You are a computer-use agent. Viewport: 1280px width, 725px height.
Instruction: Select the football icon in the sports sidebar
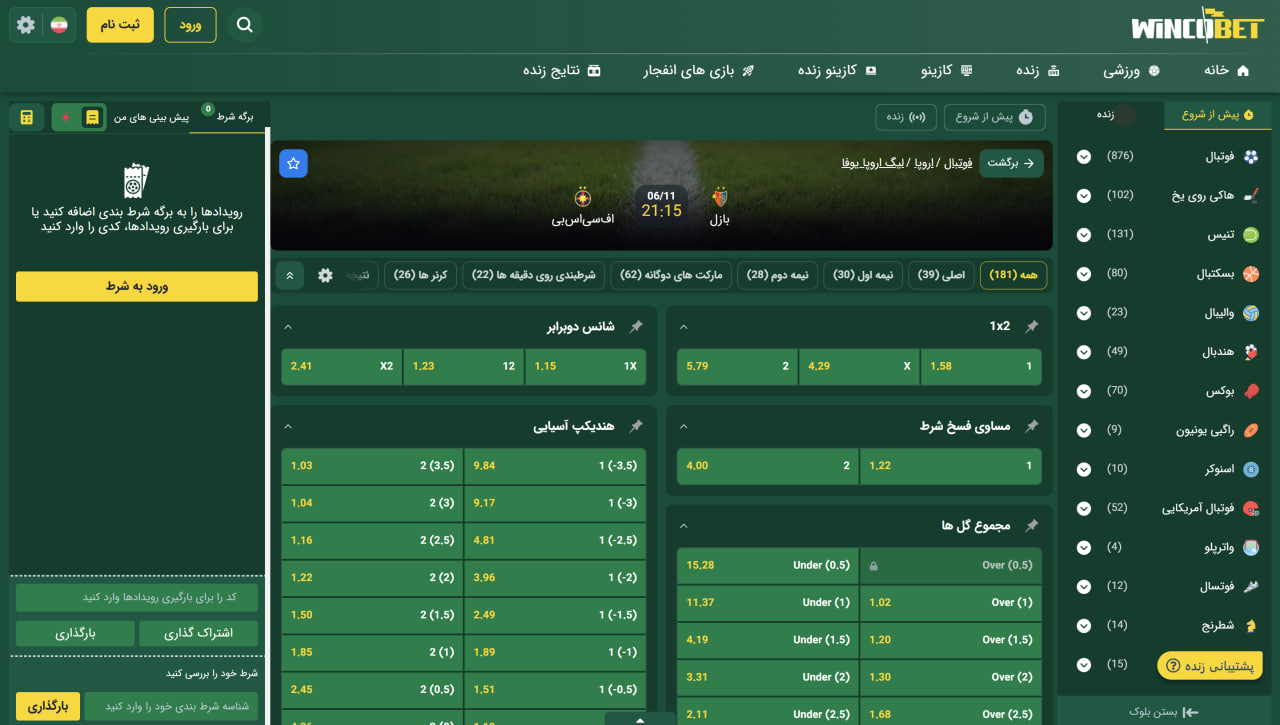[x=1252, y=156]
